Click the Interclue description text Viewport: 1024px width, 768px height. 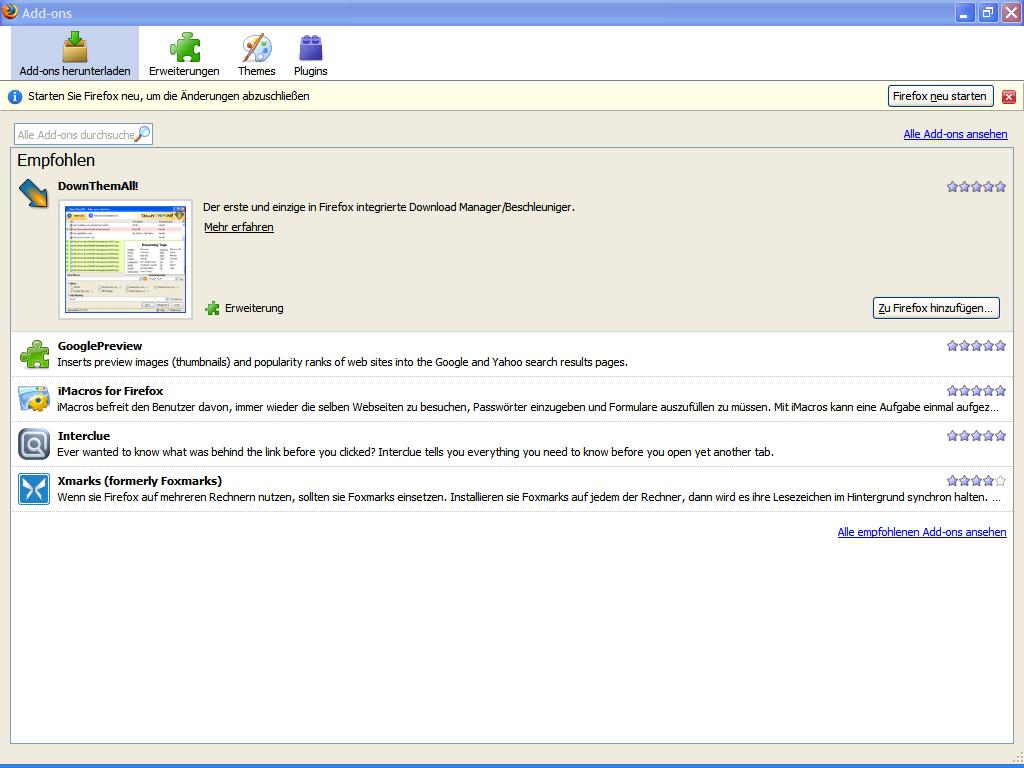coord(415,453)
